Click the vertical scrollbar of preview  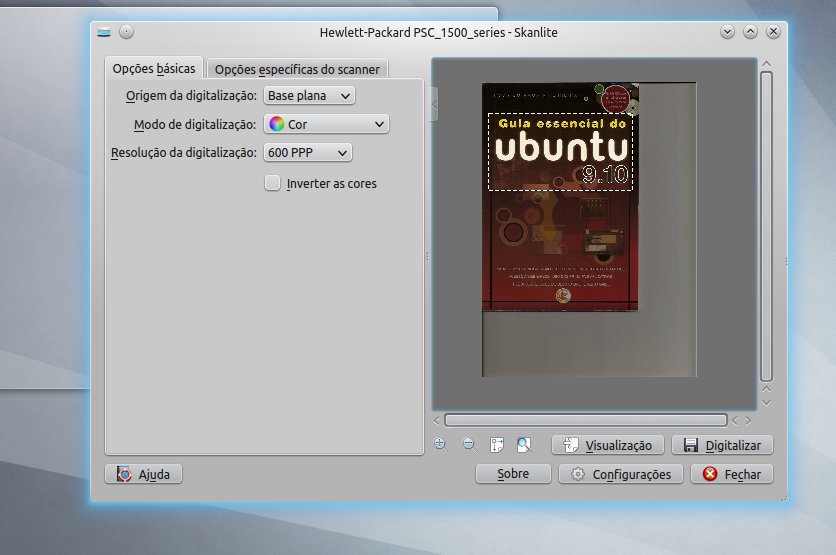point(767,226)
